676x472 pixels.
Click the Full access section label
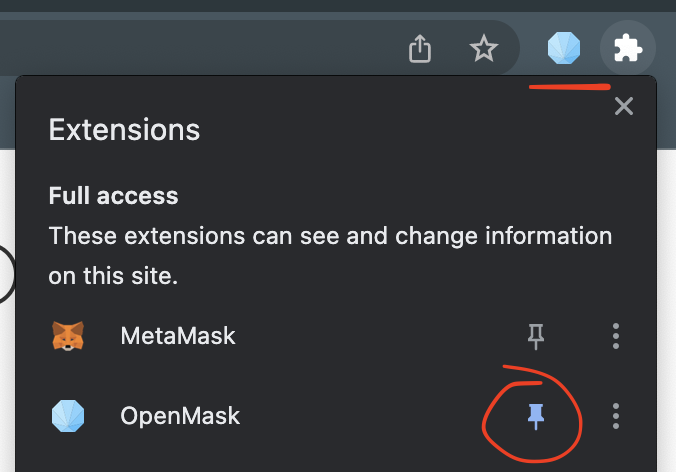113,196
